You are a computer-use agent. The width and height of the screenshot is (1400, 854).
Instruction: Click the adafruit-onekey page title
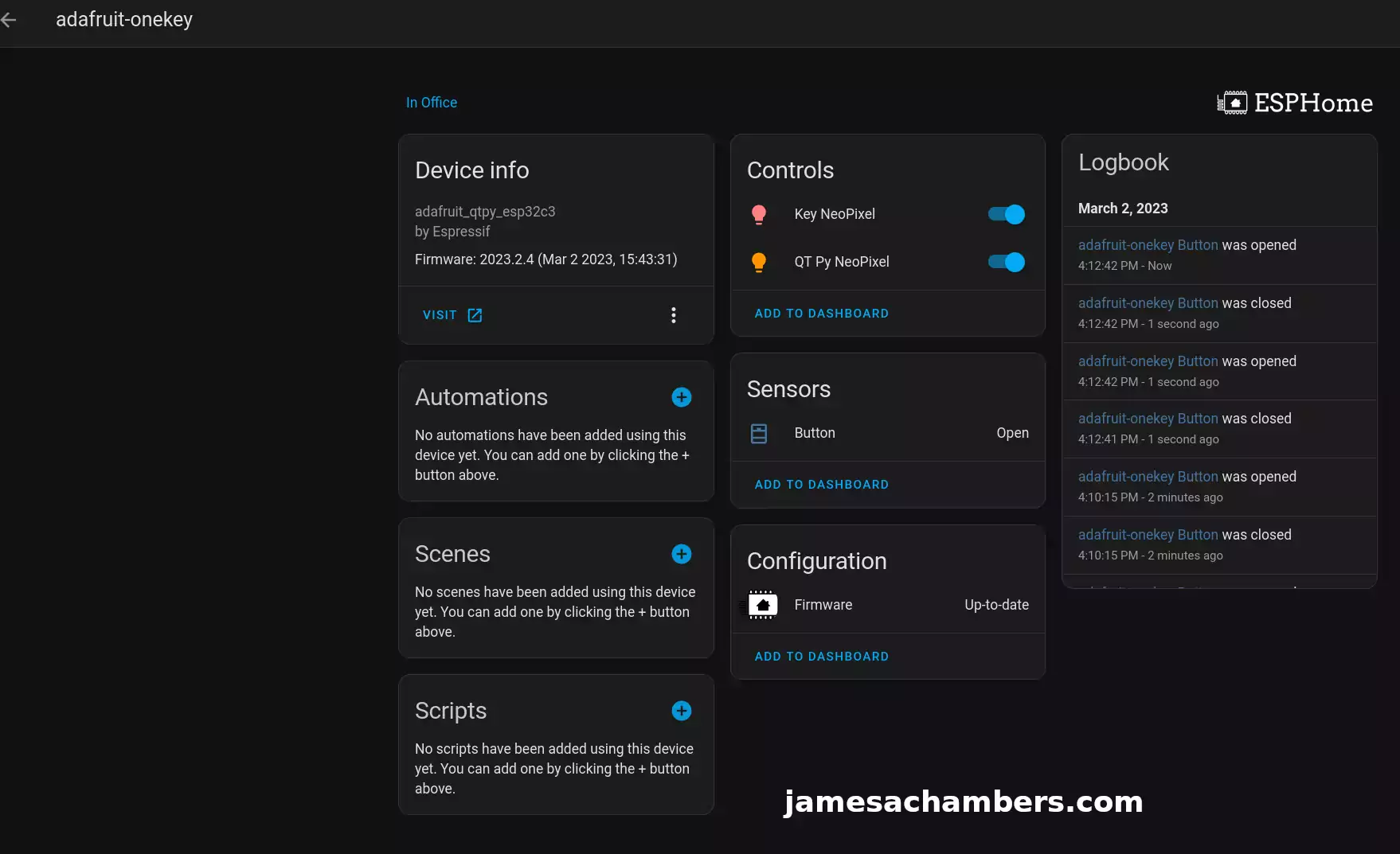tap(124, 20)
